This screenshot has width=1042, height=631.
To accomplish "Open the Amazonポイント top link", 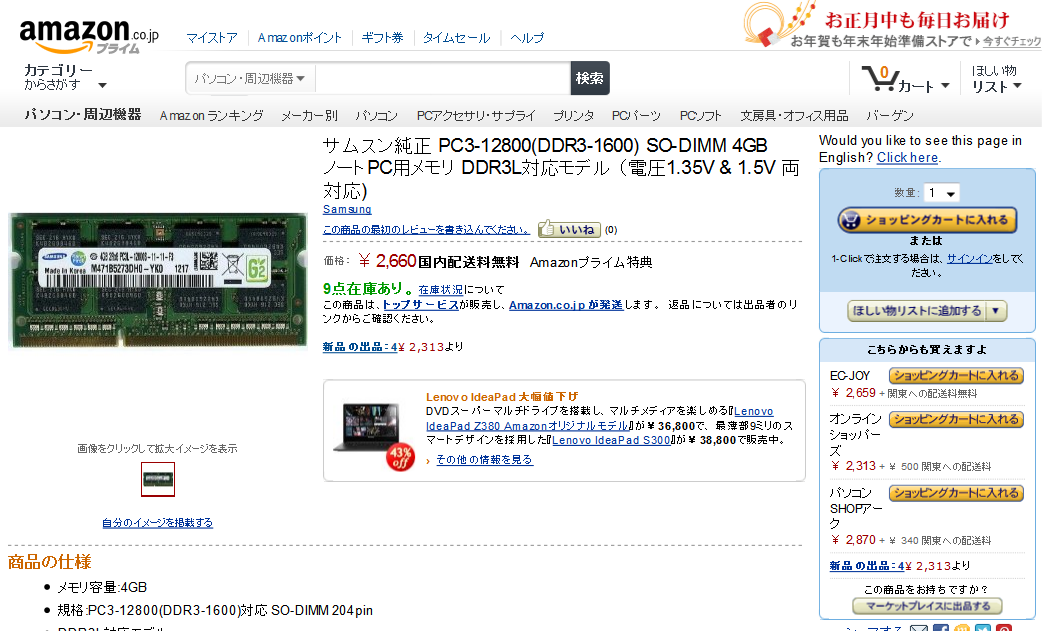I will (299, 38).
